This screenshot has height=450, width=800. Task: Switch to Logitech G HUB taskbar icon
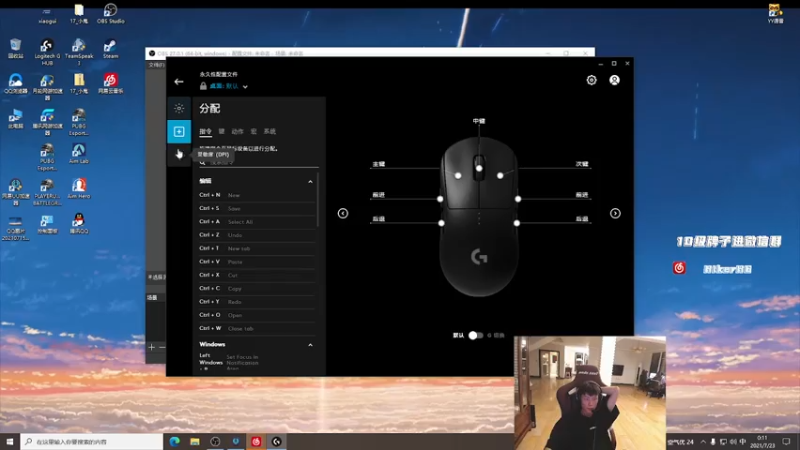[x=277, y=441]
